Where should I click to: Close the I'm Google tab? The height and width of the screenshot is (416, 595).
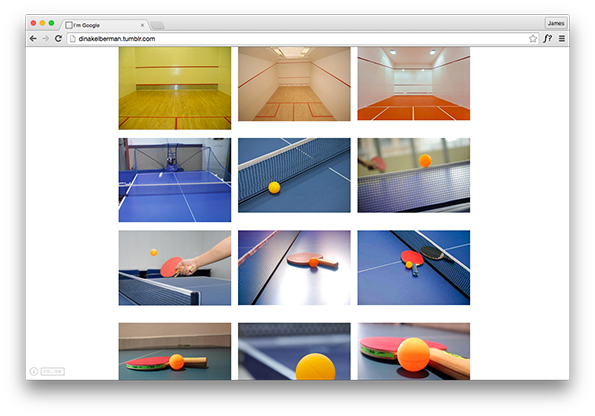pyautogui.click(x=142, y=25)
